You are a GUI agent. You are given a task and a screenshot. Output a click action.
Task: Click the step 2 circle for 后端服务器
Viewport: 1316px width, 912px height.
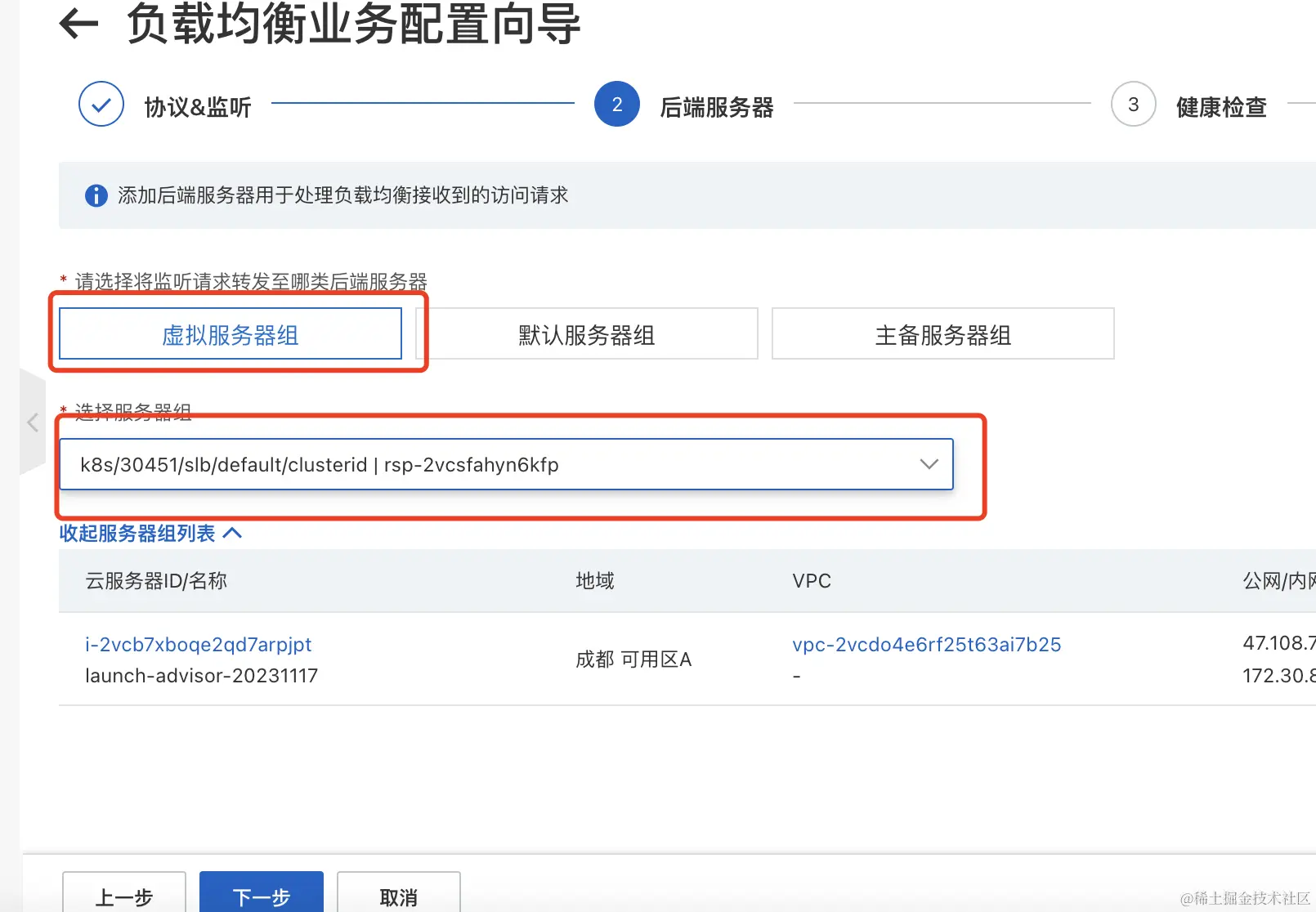pos(617,105)
